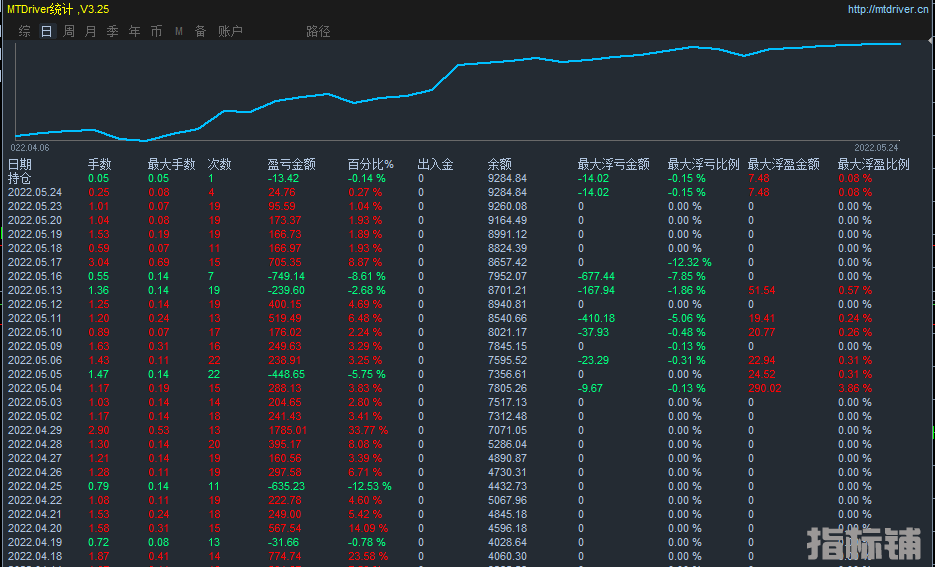Click the 3.04 lots cell
The height and width of the screenshot is (568, 935).
point(99,262)
